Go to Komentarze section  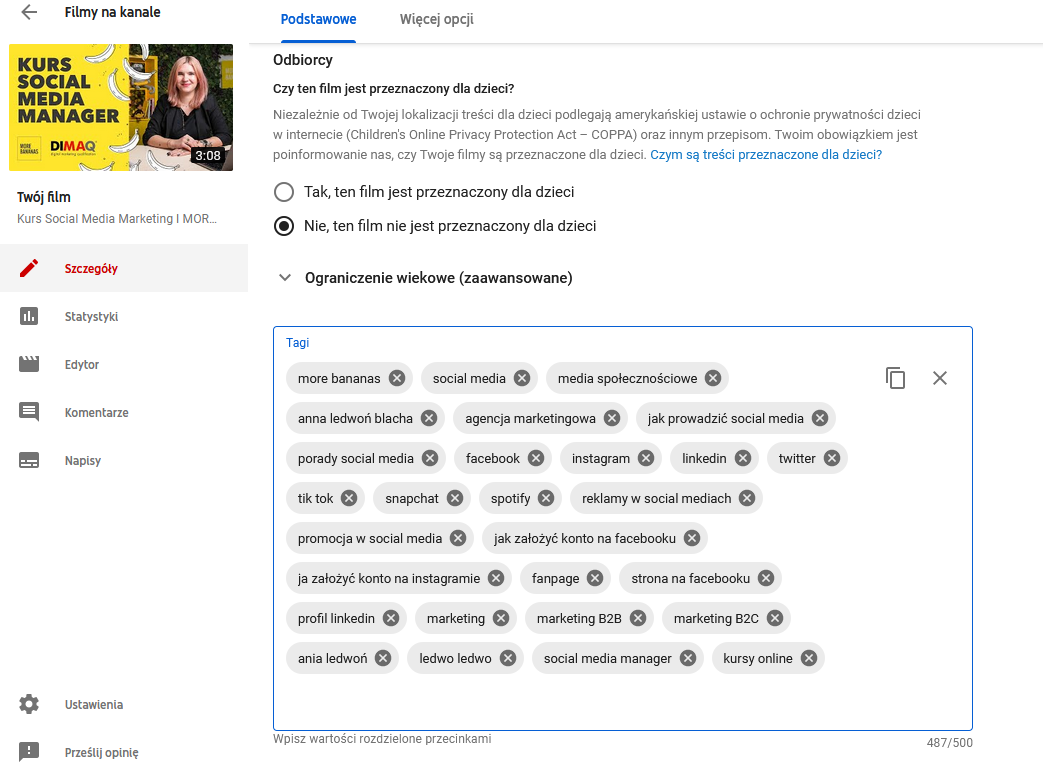click(x=96, y=413)
